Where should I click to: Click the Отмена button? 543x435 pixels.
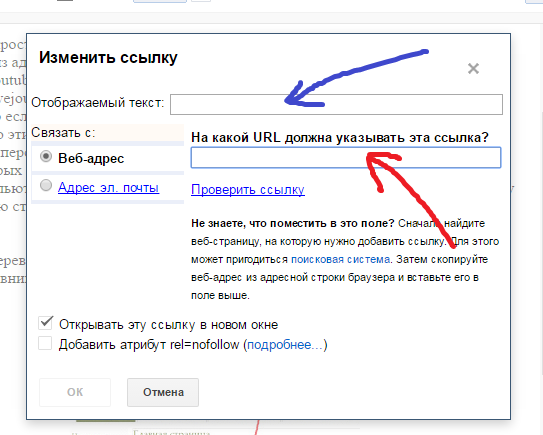tap(163, 392)
